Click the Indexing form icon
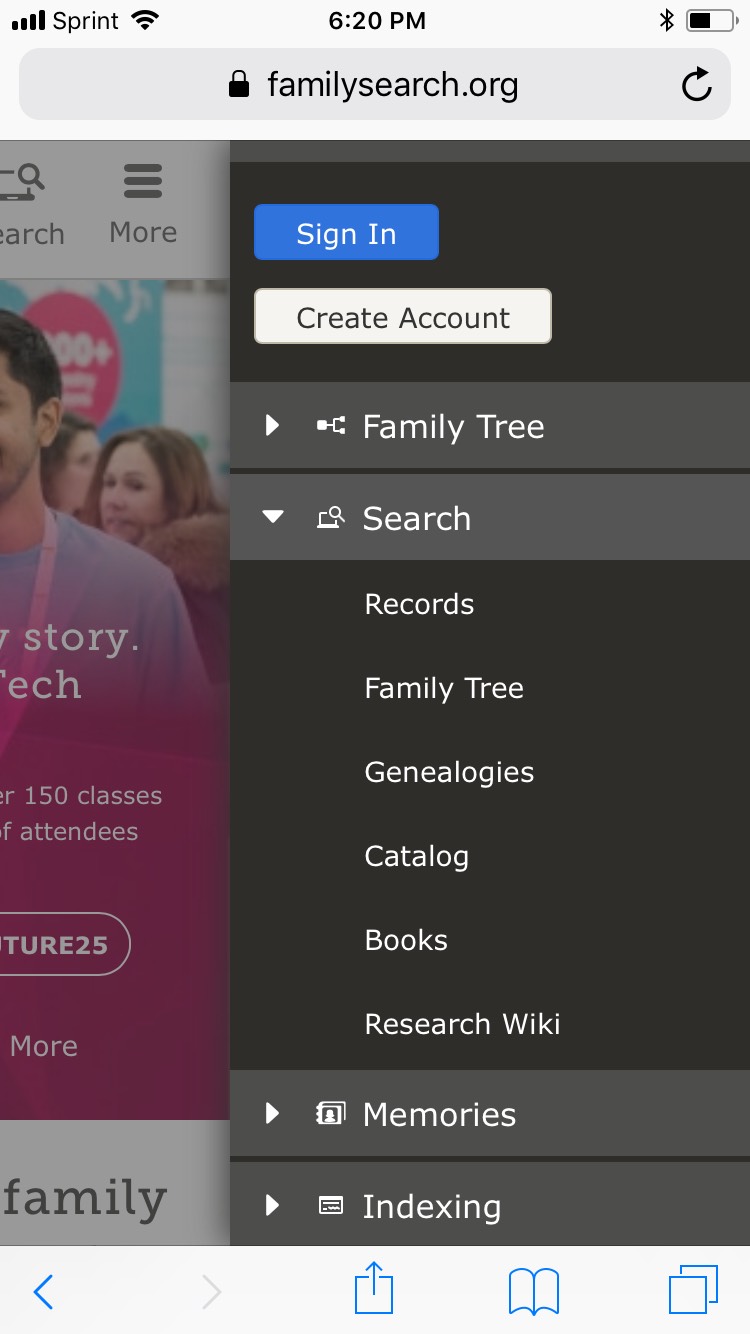This screenshot has height=1334, width=750. pos(331,1205)
